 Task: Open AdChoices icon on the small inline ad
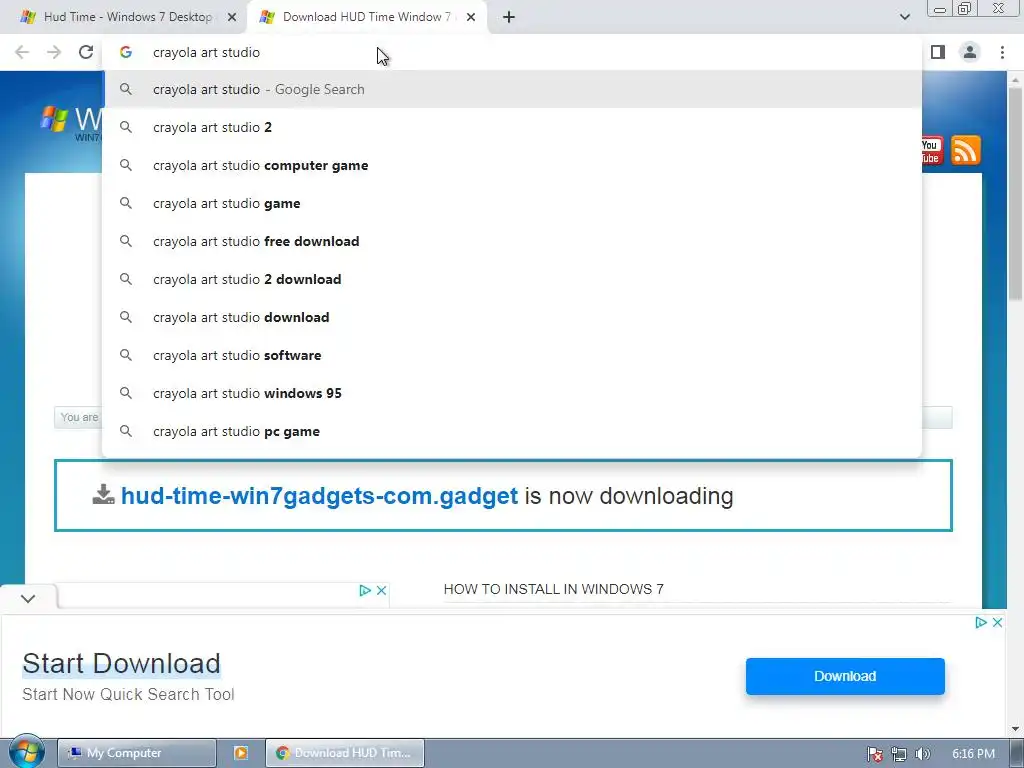click(365, 590)
